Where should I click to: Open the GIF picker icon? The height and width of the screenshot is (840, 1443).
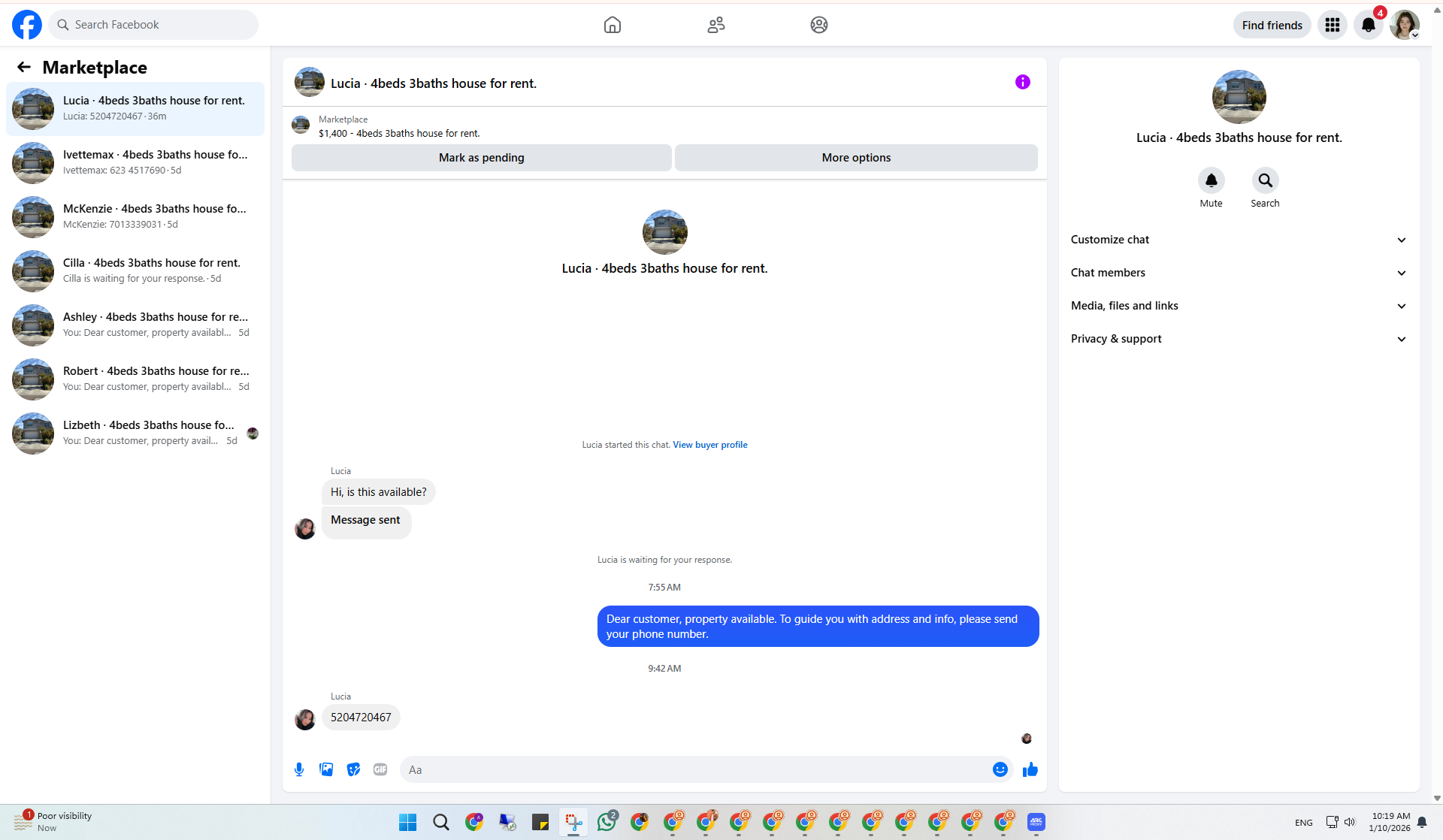(x=380, y=769)
